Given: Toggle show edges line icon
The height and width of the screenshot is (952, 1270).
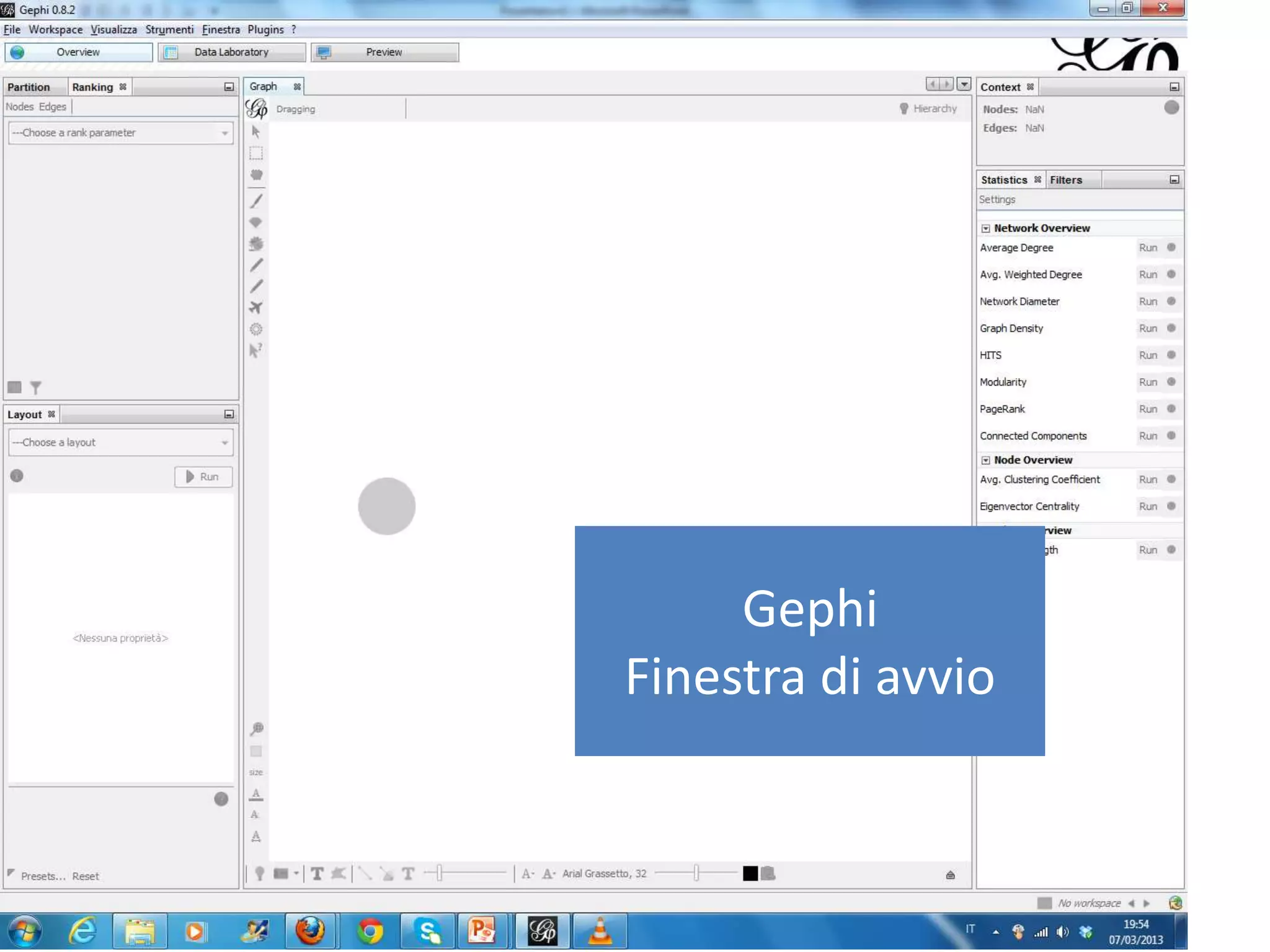Looking at the screenshot, I should (x=365, y=874).
